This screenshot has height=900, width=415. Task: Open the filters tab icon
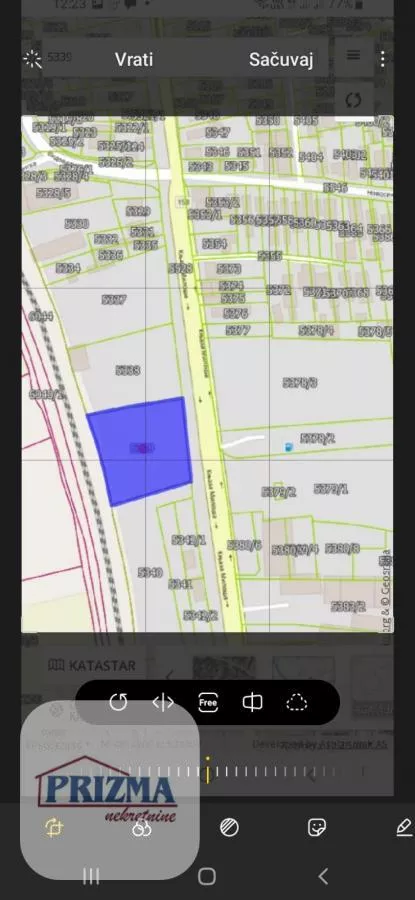click(x=141, y=828)
